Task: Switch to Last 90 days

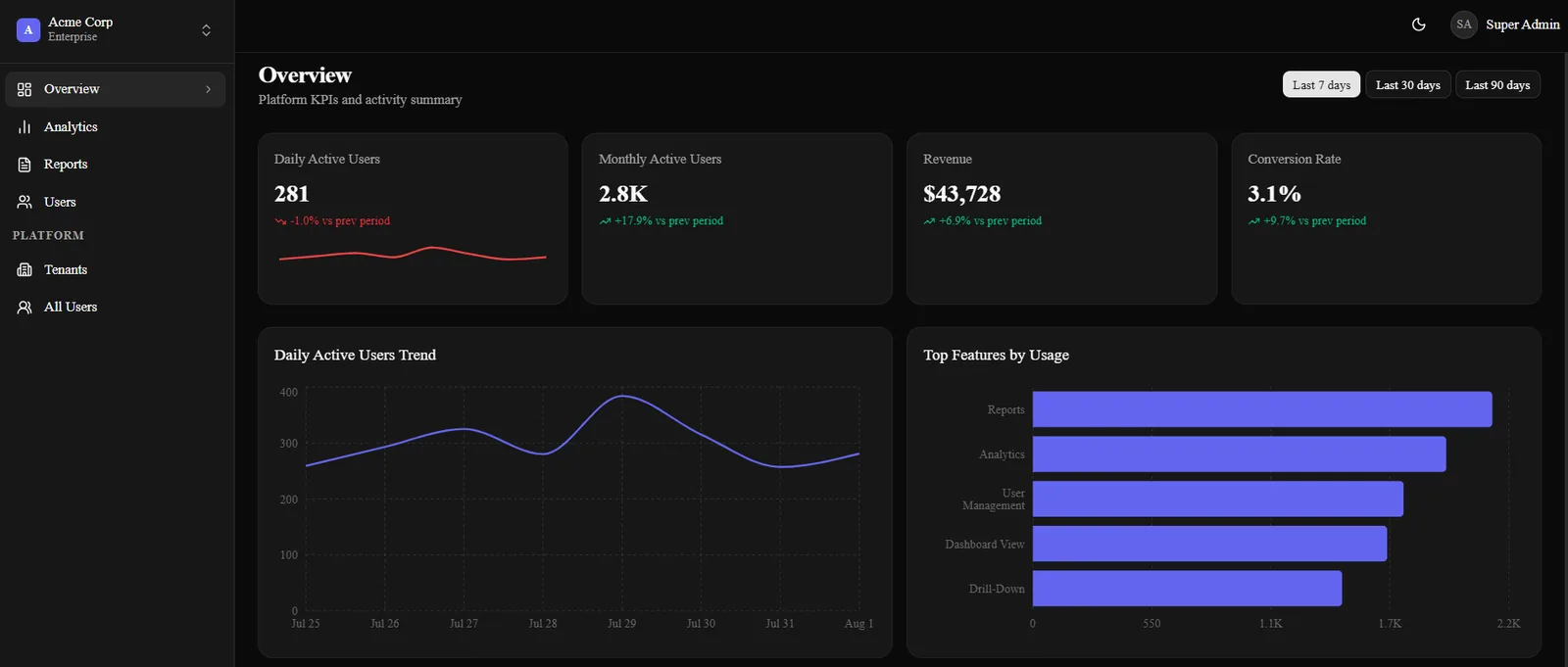Action: [1497, 85]
